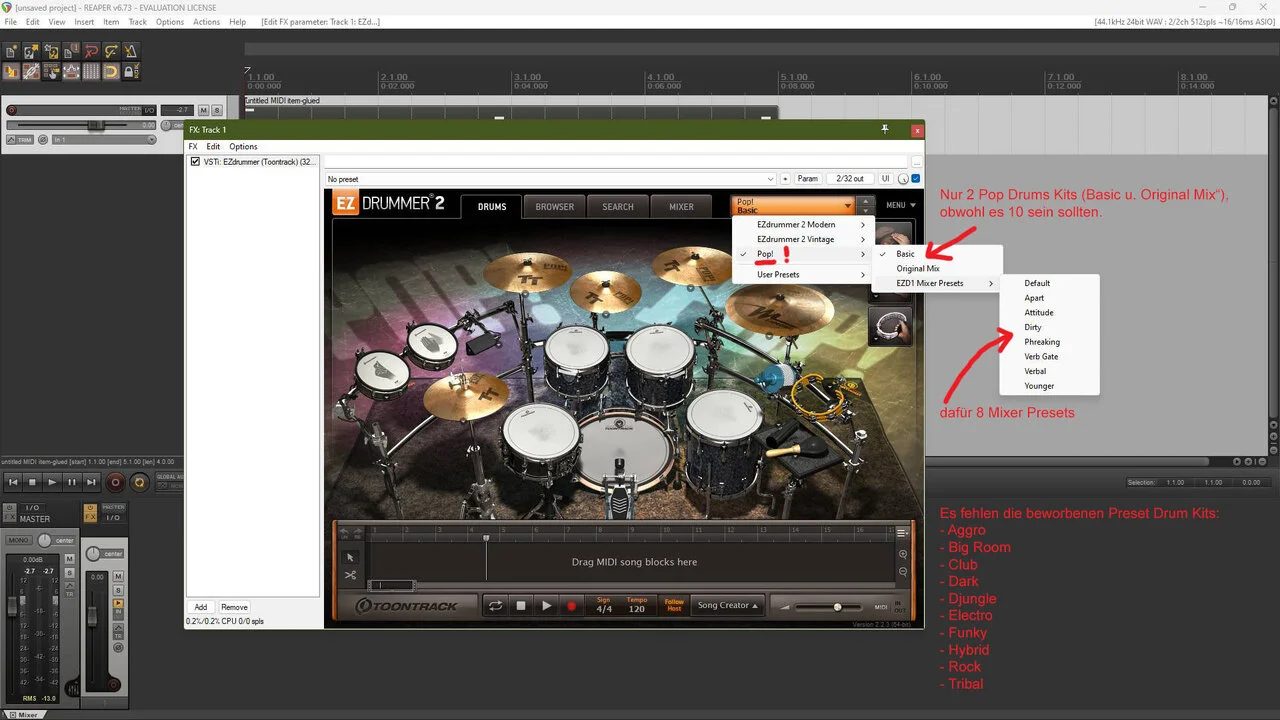Create a new project via toolbar icon

pyautogui.click(x=11, y=52)
